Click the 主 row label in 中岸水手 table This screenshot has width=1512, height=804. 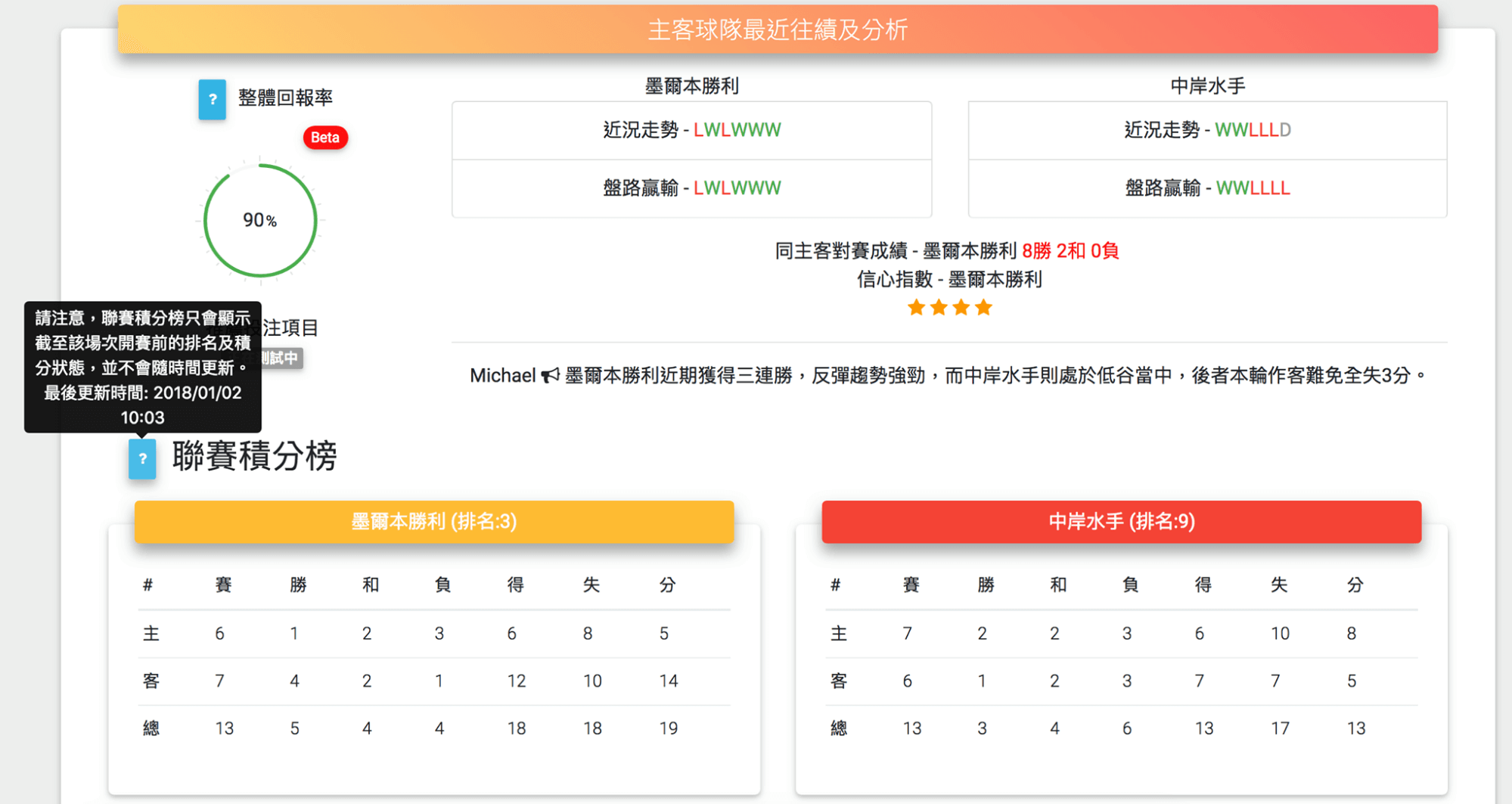pyautogui.click(x=839, y=634)
